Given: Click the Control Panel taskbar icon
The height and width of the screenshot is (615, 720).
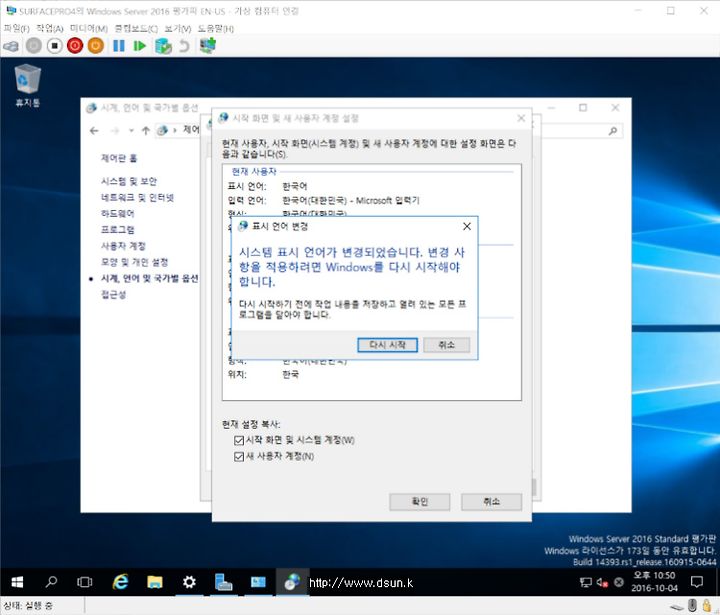Looking at the screenshot, I should pyautogui.click(x=292, y=582).
